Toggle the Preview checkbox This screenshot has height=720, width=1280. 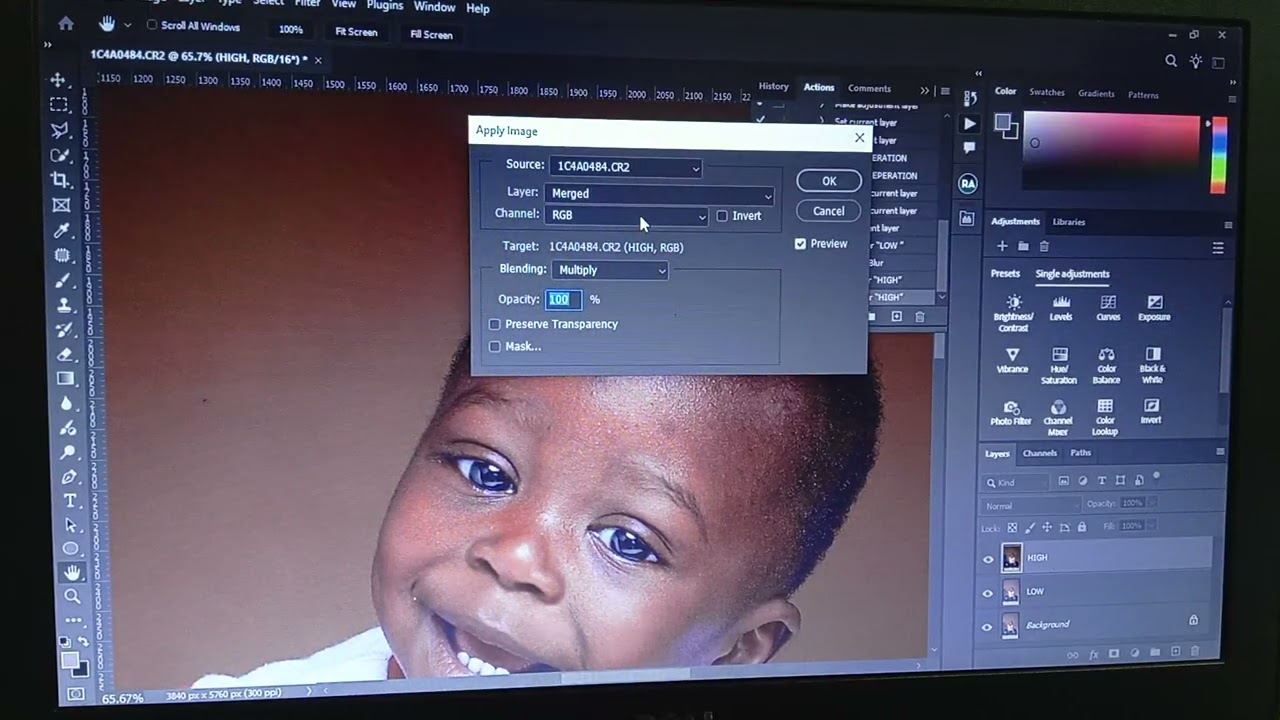point(800,244)
